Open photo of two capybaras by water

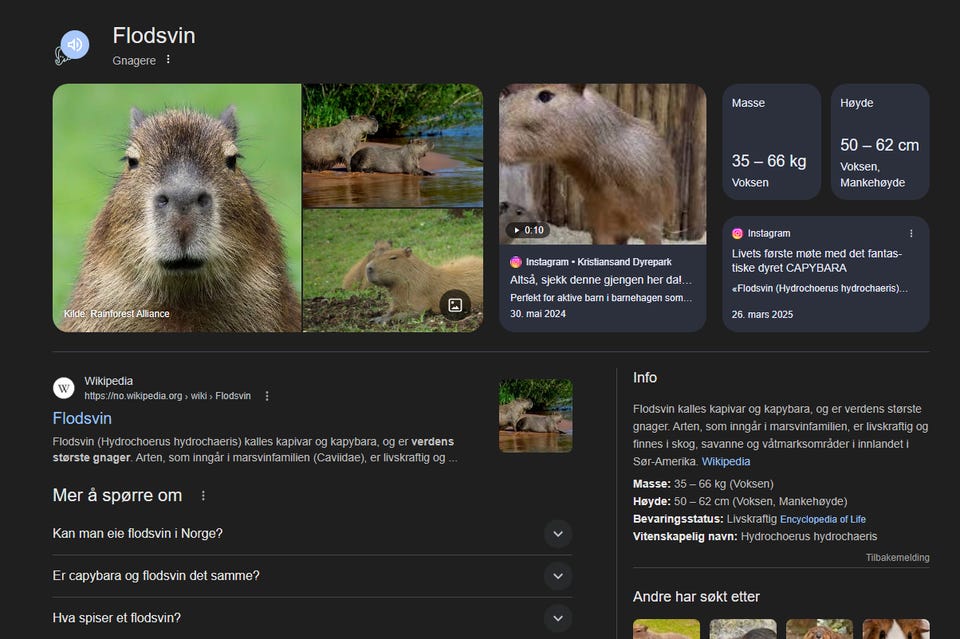[392, 145]
